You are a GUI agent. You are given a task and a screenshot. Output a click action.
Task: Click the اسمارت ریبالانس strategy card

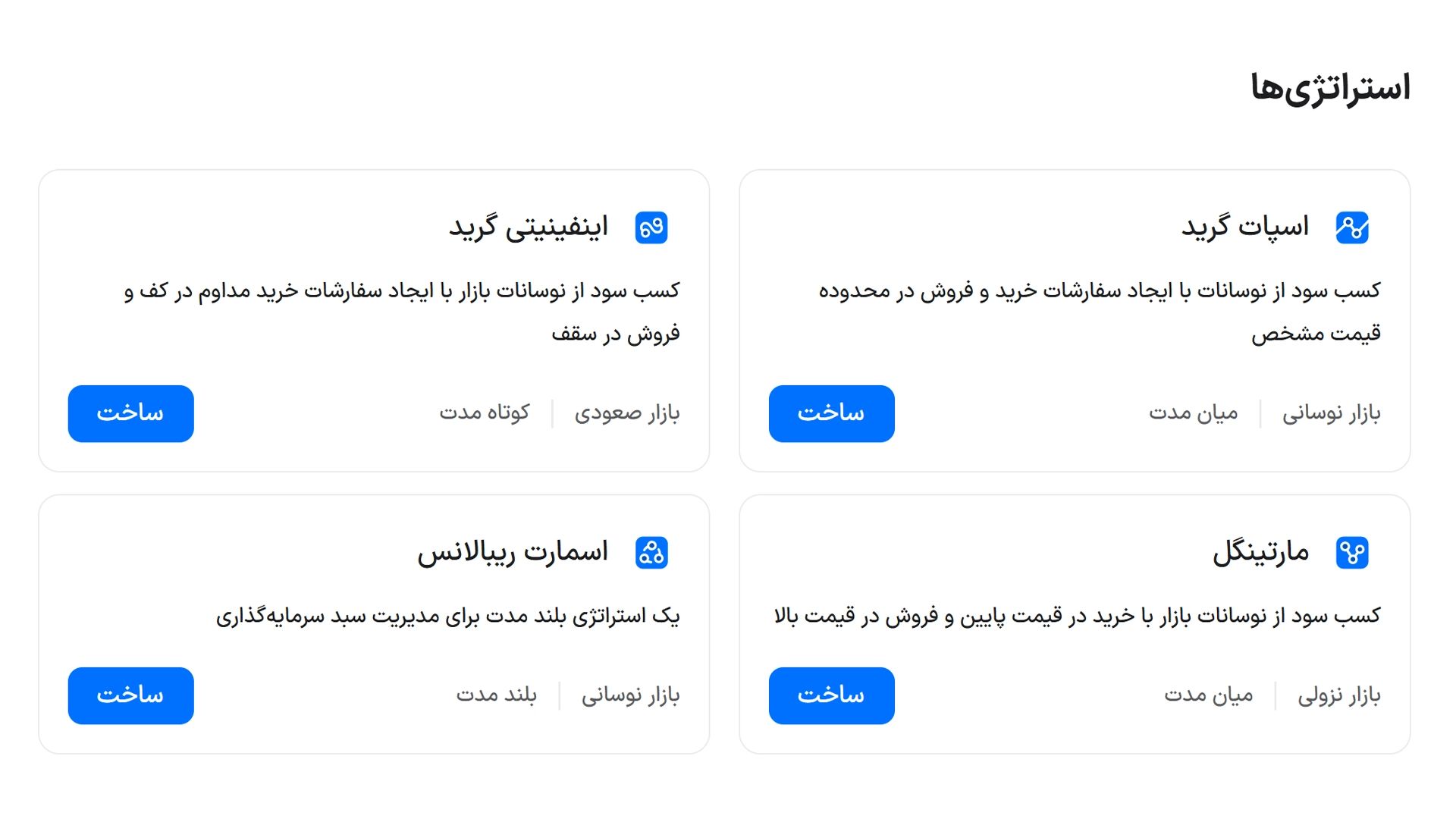coord(375,622)
